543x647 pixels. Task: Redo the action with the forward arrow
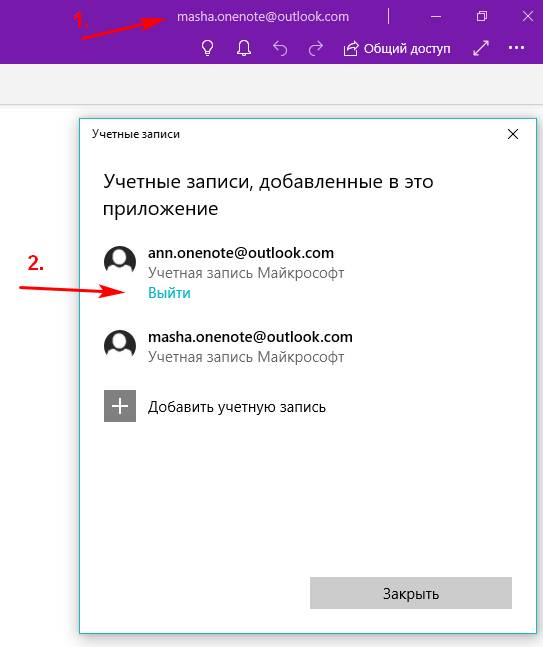pos(316,48)
